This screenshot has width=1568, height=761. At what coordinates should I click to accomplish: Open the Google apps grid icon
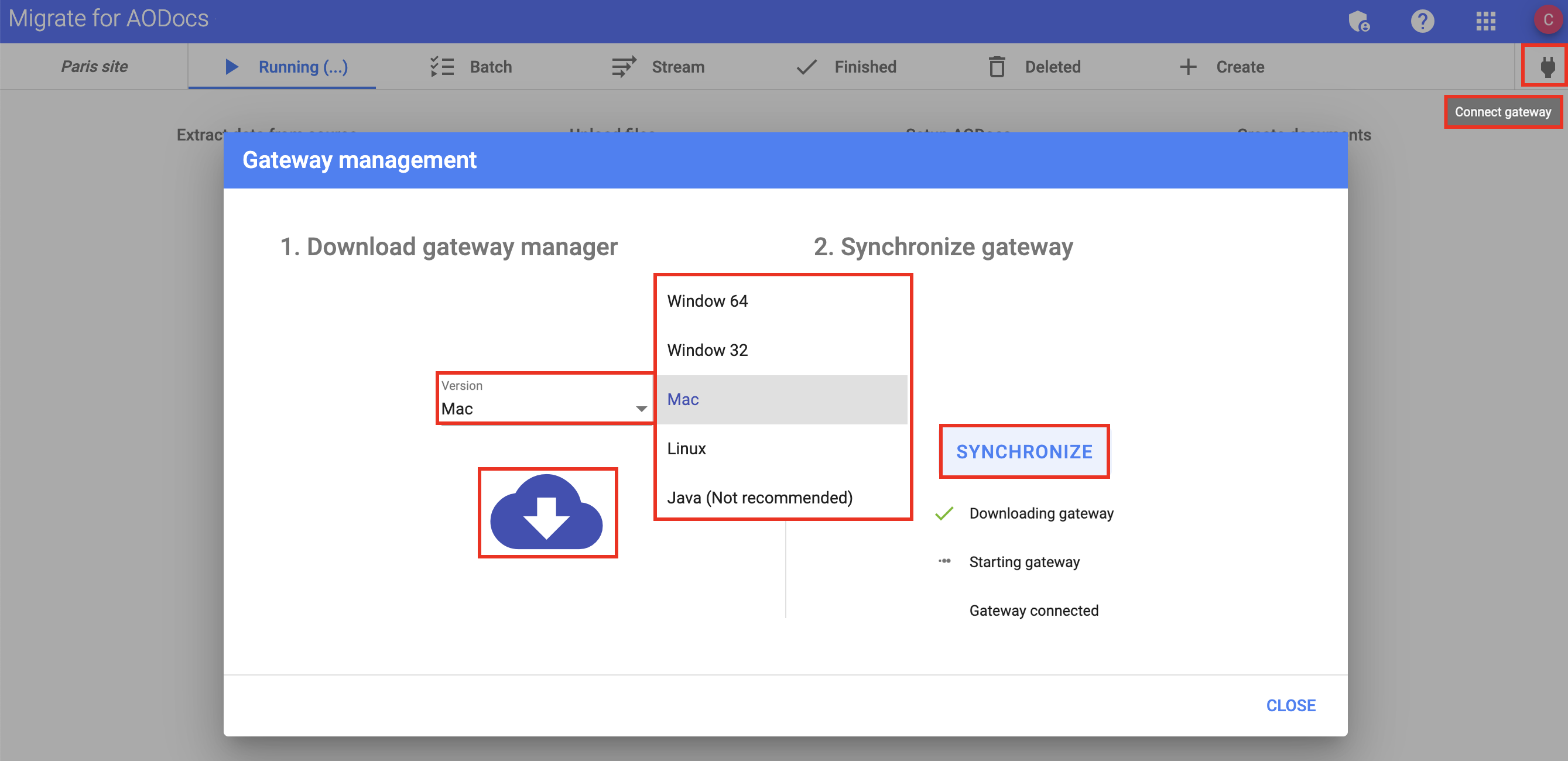point(1485,21)
